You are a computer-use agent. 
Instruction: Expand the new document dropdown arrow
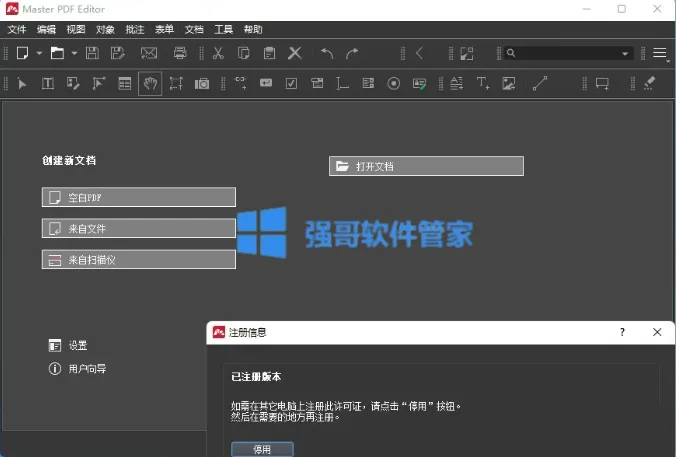[x=39, y=53]
